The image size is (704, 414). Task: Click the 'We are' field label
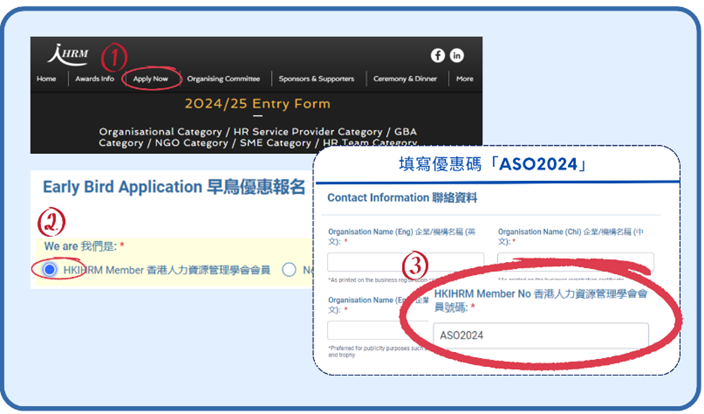[x=84, y=246]
